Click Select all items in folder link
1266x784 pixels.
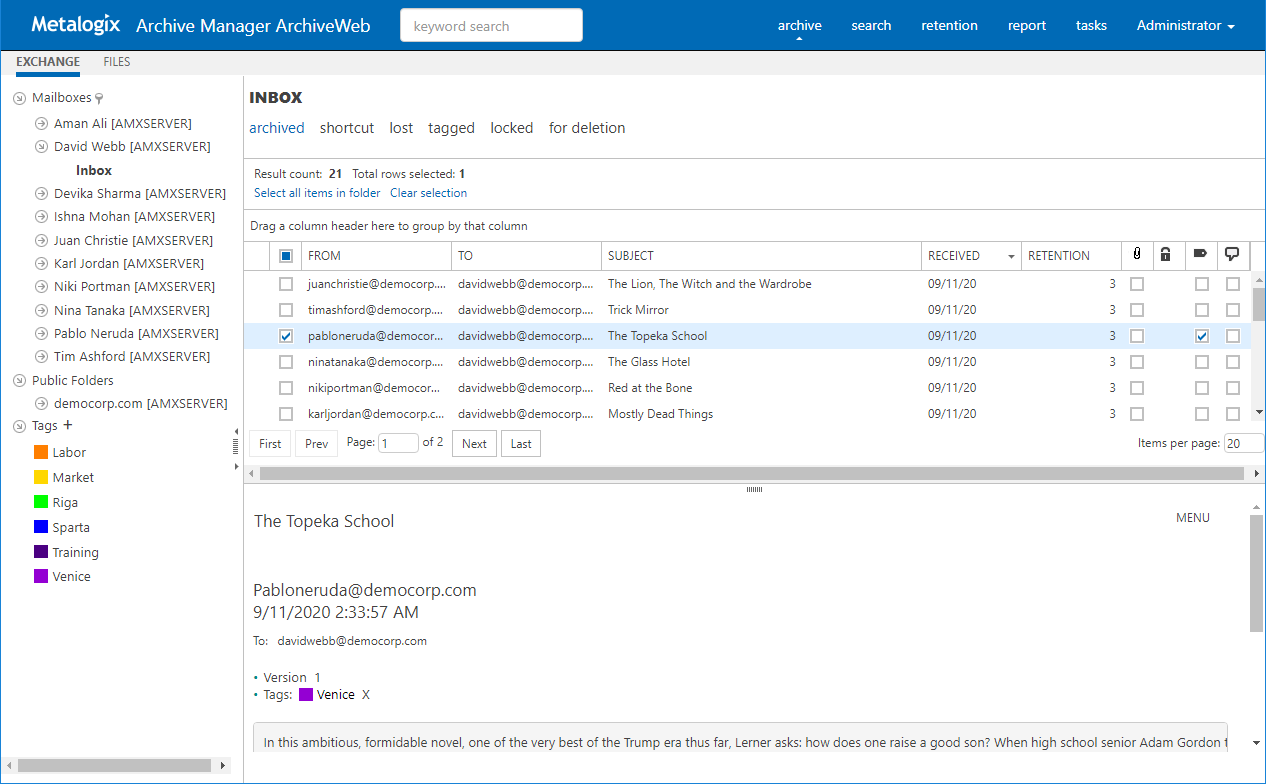coord(317,193)
